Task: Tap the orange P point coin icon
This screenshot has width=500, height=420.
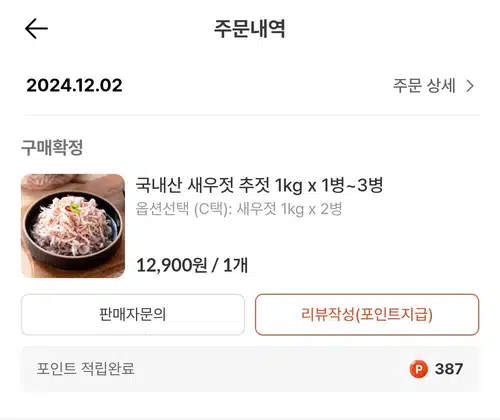Action: (418, 369)
